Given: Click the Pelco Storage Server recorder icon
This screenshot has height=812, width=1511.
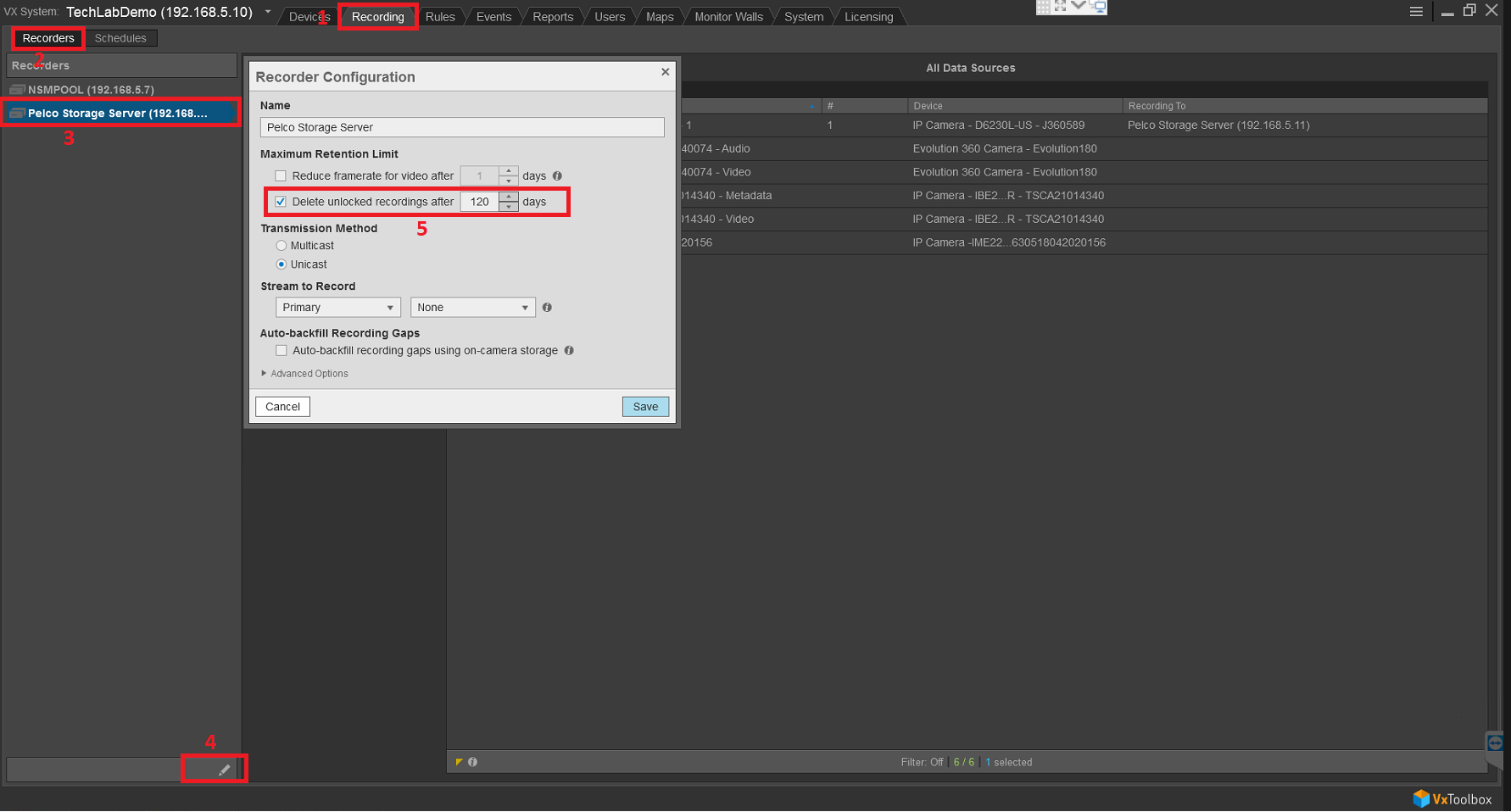Looking at the screenshot, I should 17,113.
